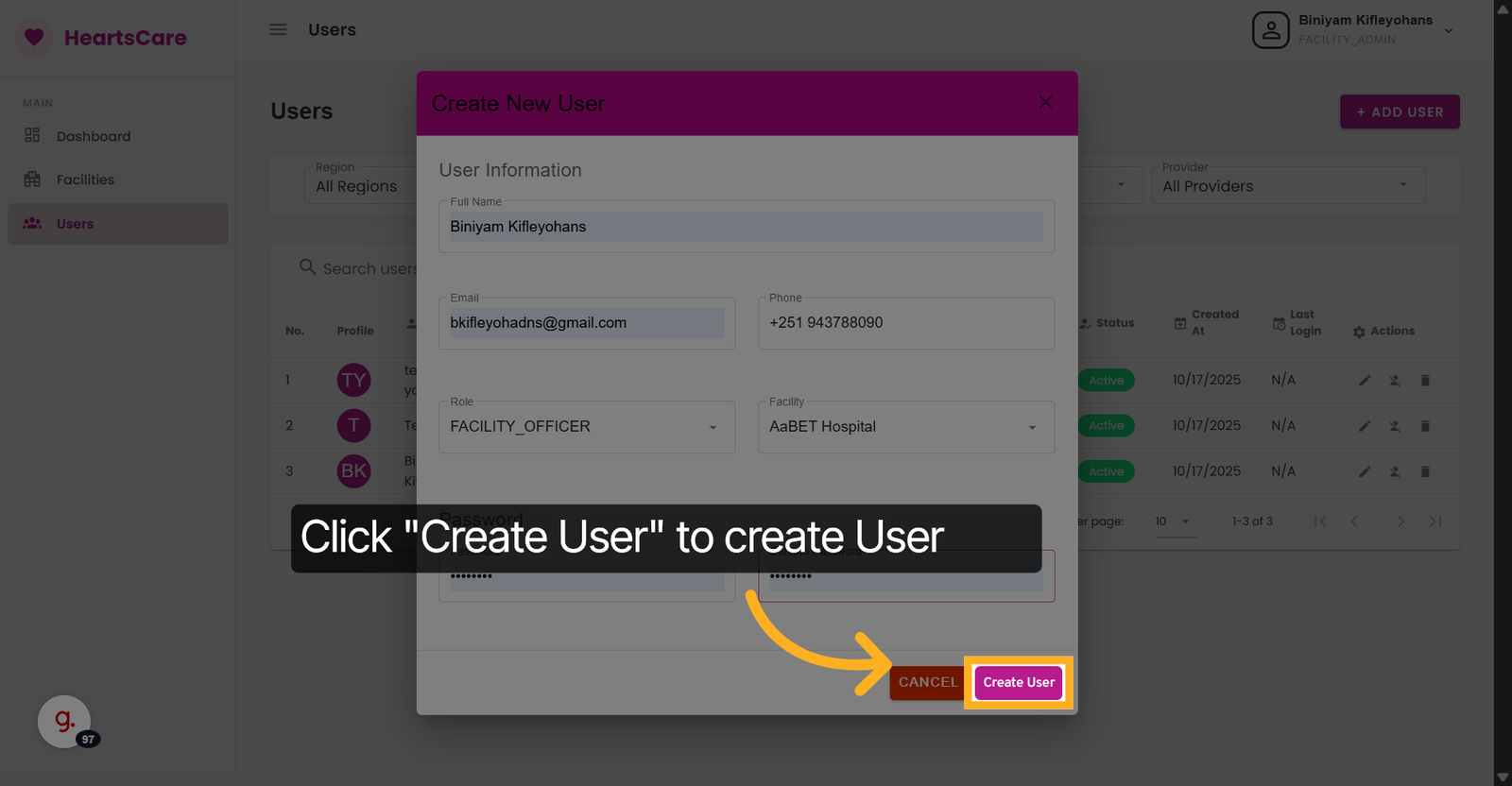
Task: Go to the next page arrow
Action: [x=1400, y=521]
